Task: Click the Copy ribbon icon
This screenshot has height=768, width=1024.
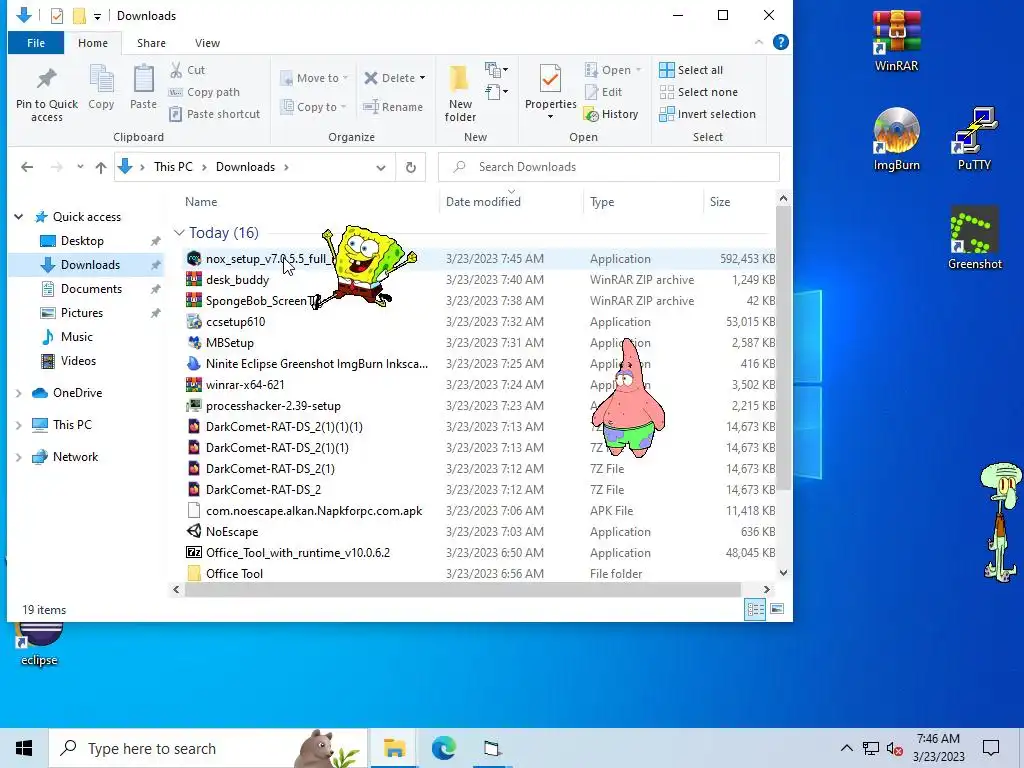Action: click(x=101, y=87)
